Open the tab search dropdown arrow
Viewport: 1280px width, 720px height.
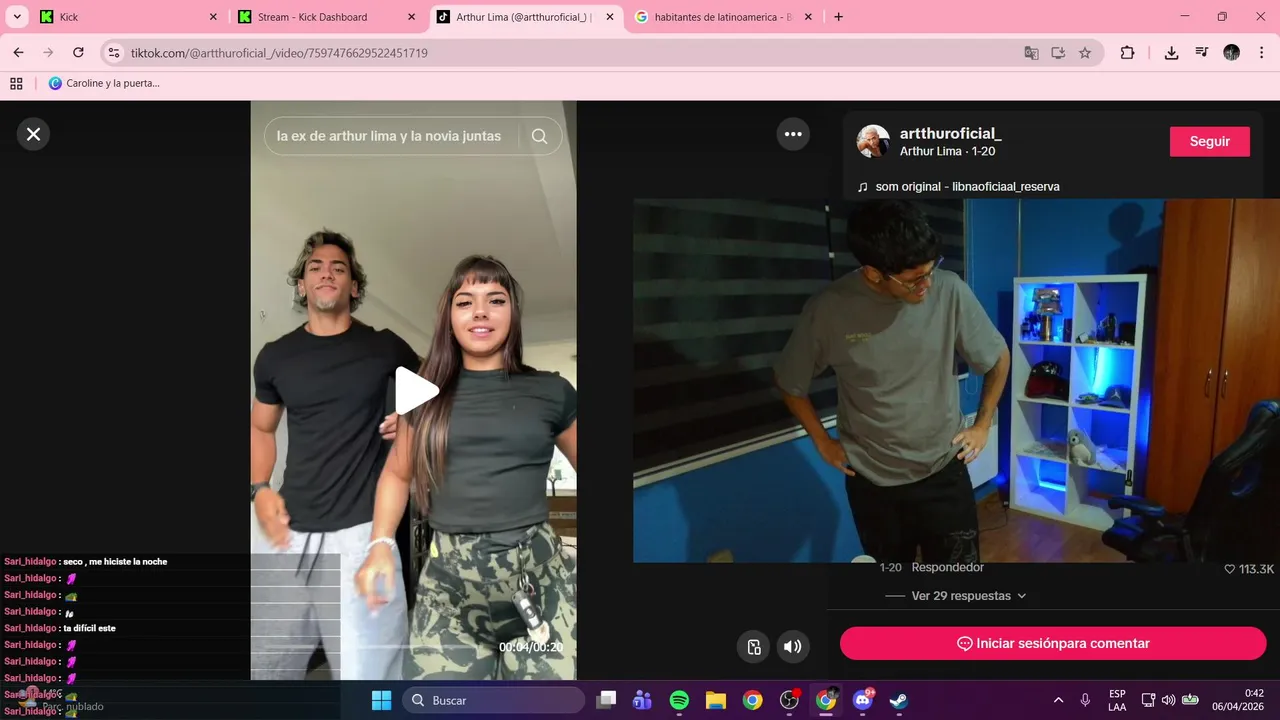(x=17, y=17)
